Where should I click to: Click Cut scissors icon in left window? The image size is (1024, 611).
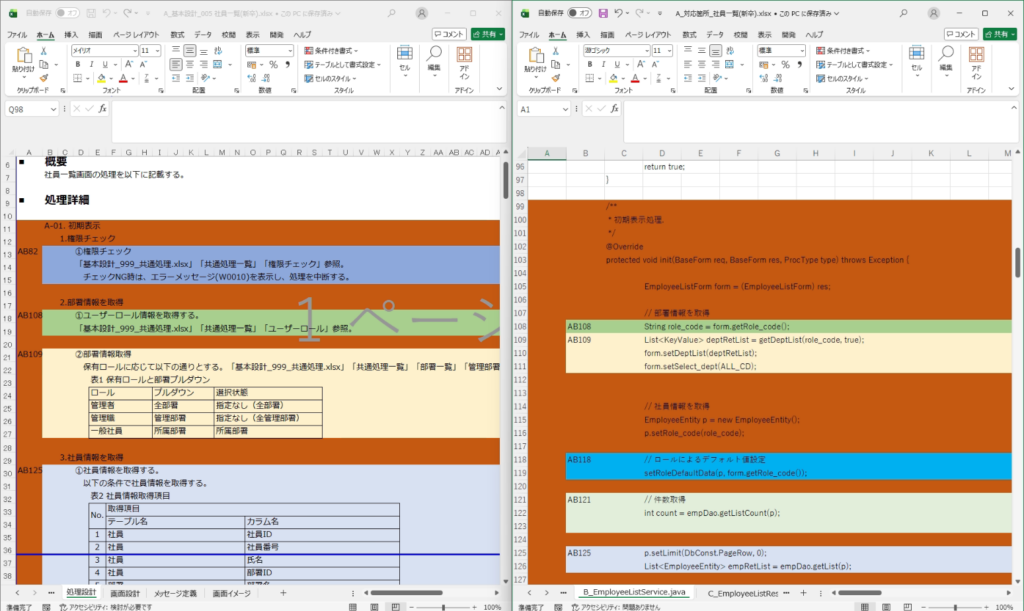tap(44, 51)
